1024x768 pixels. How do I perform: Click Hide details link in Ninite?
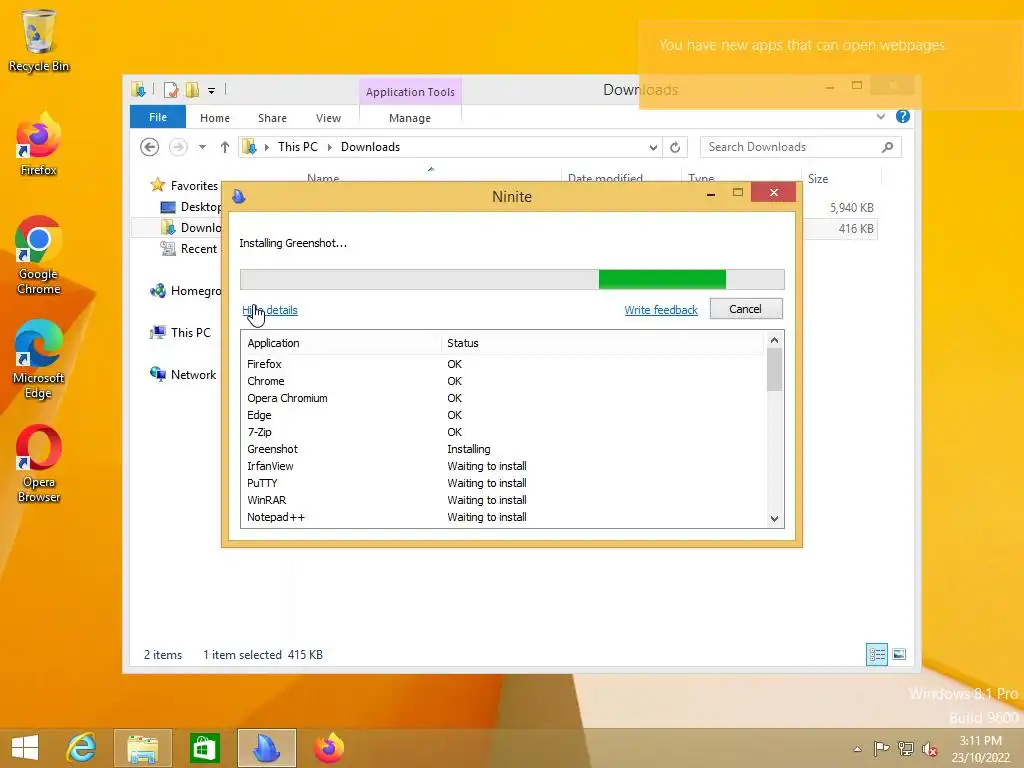coord(270,310)
